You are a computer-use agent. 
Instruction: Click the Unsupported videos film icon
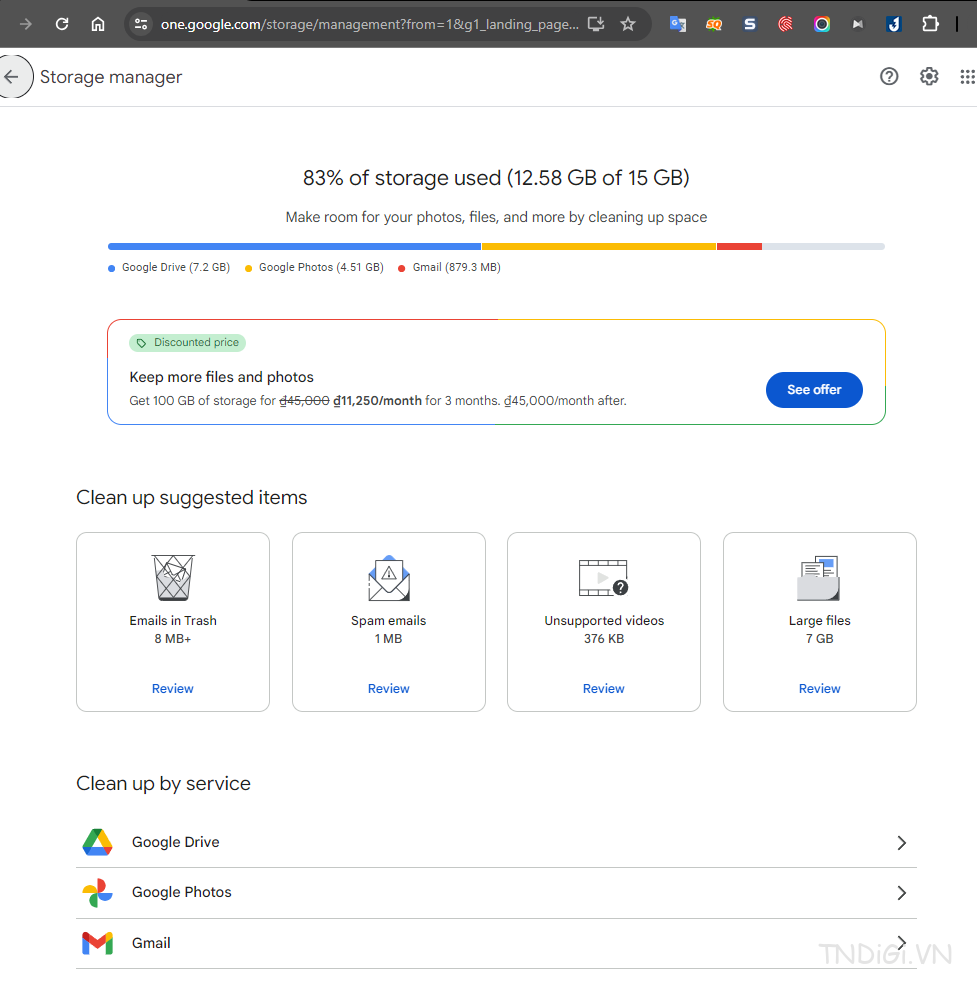click(x=604, y=578)
